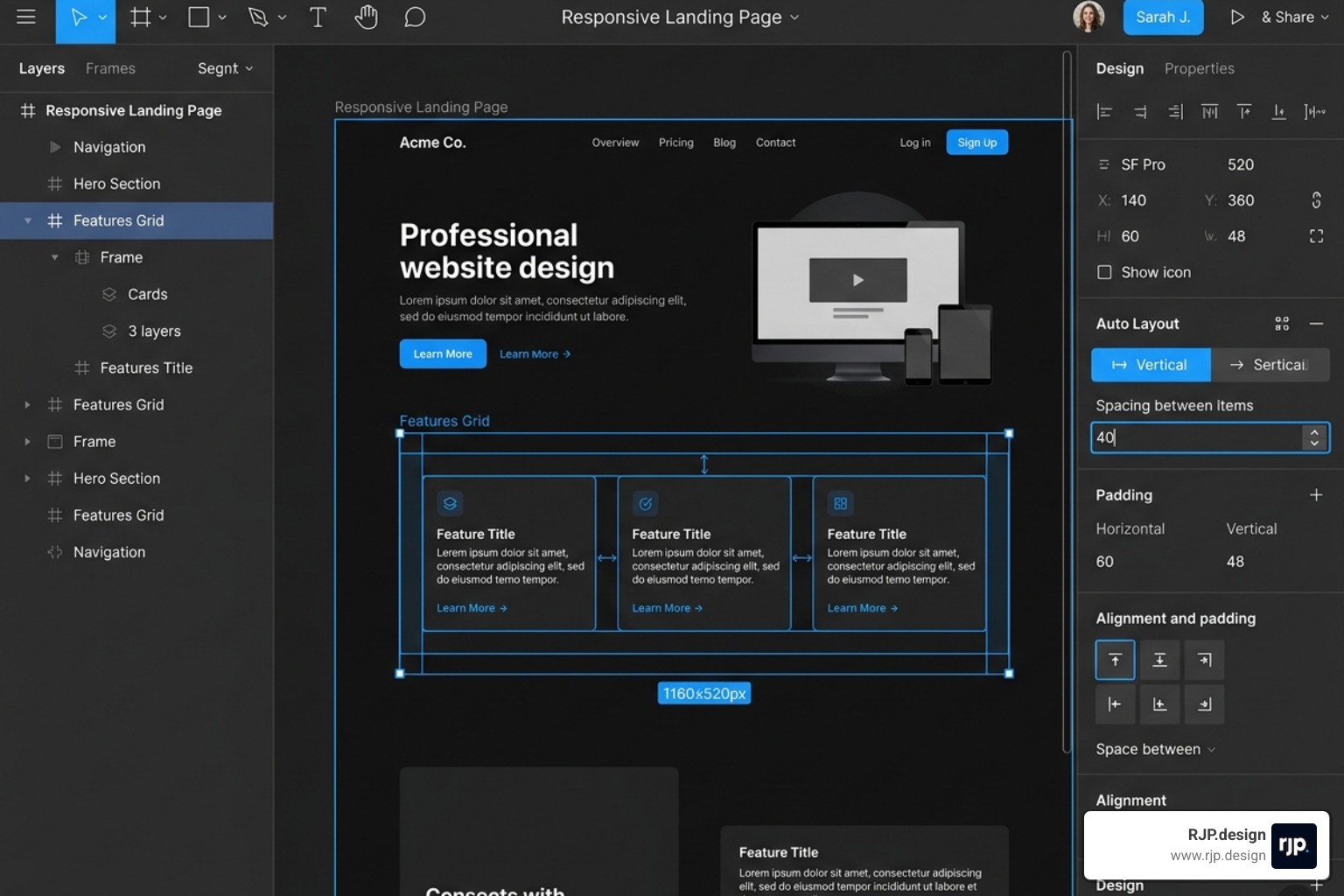This screenshot has width=1344, height=896.
Task: Select the Rectangle shape tool
Action: pos(199,17)
